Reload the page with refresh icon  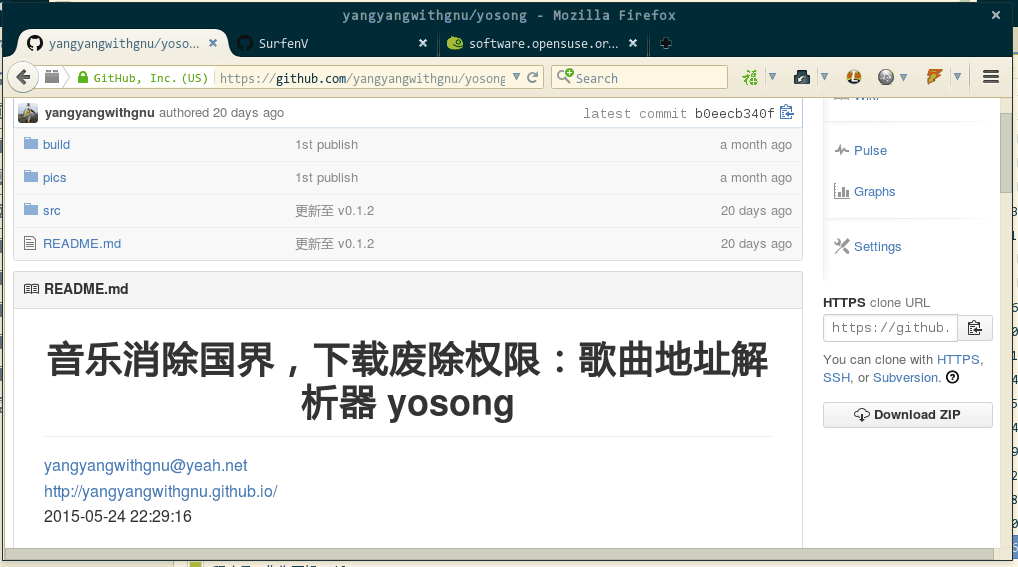pos(532,77)
